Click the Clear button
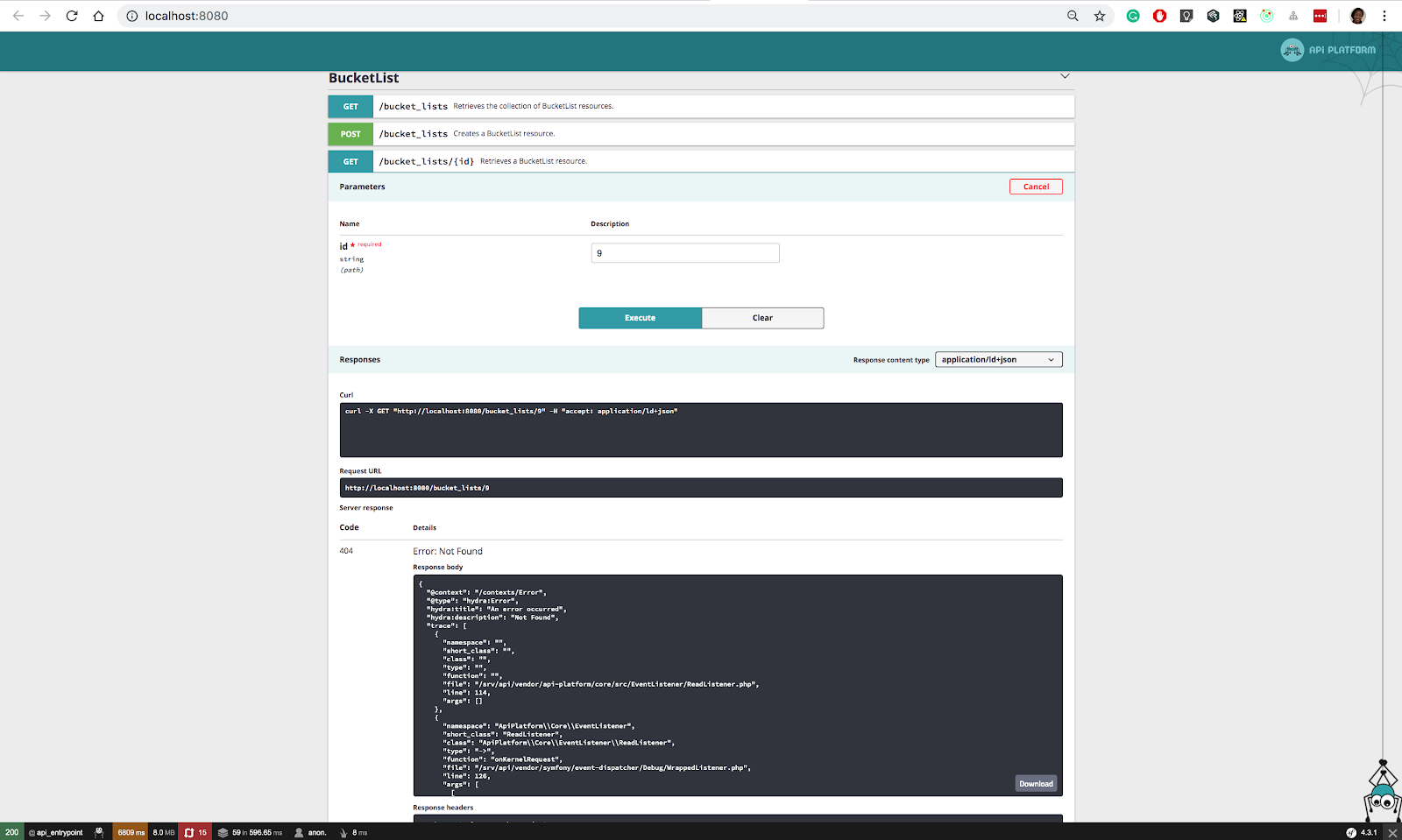Screen dimensions: 1402x840 (x=762, y=318)
